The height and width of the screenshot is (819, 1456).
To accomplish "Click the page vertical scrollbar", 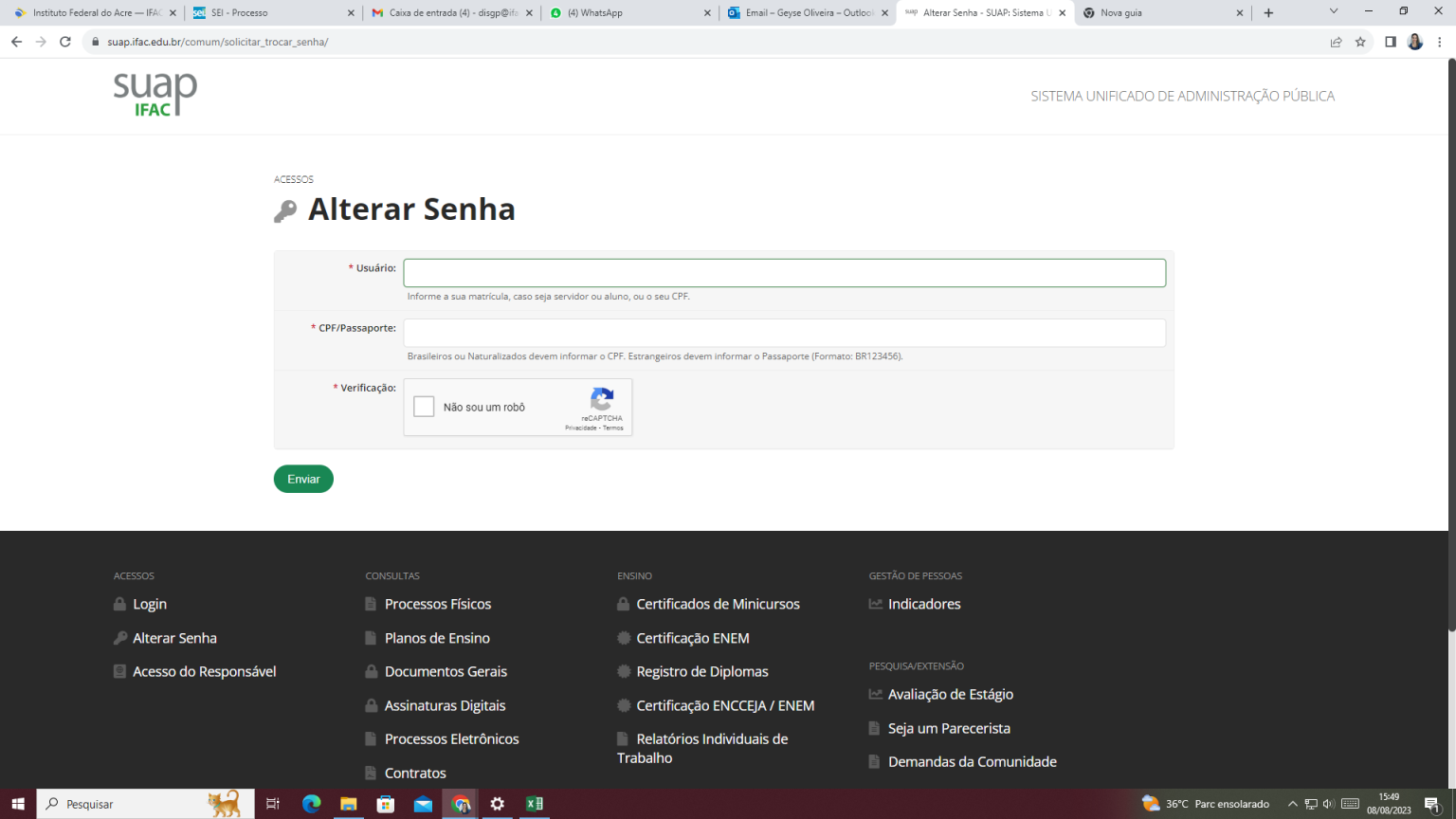I will 1450,341.
